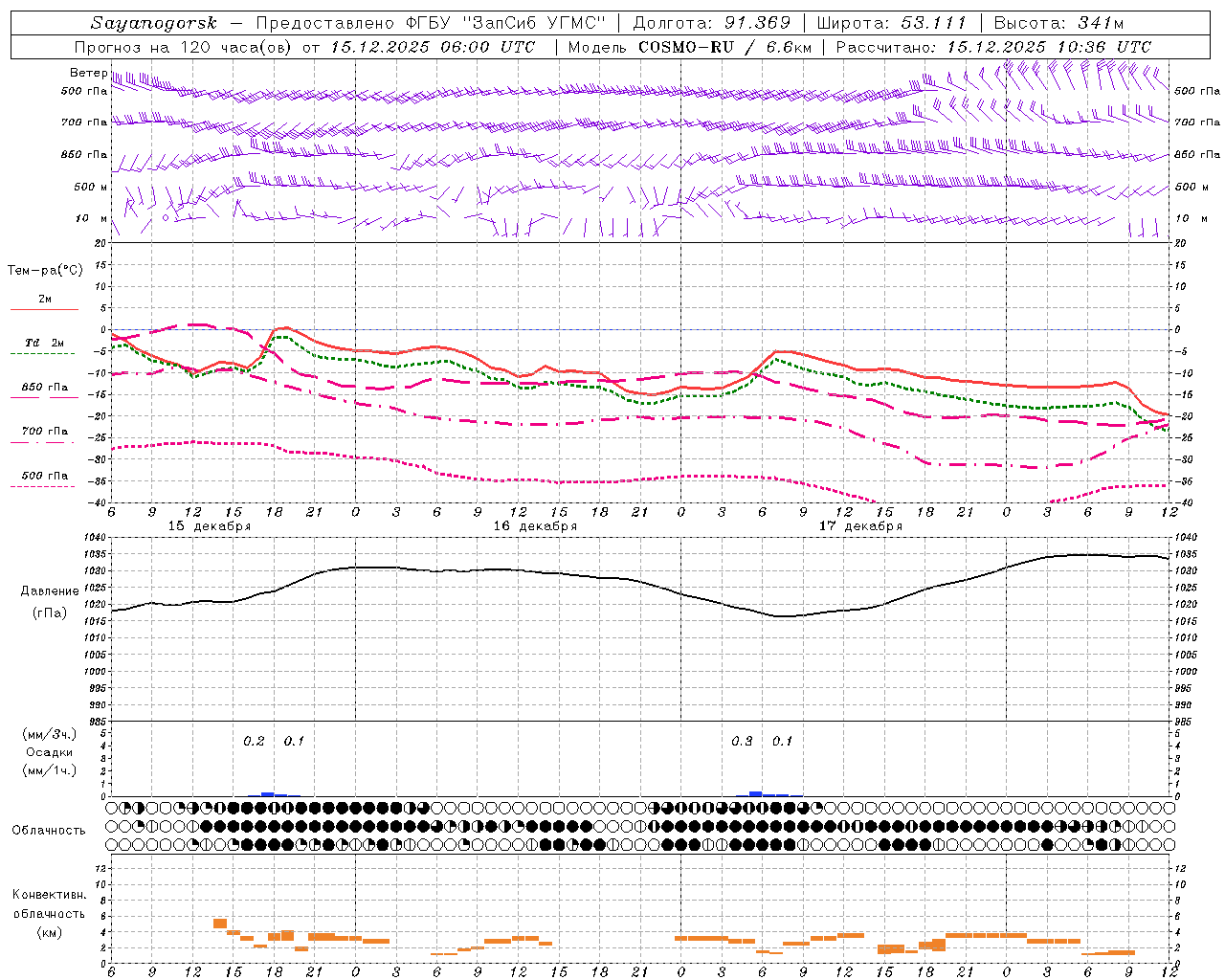The image size is (1225, 980).
Task: Click the '16 декабря' date label
Action: [535, 526]
